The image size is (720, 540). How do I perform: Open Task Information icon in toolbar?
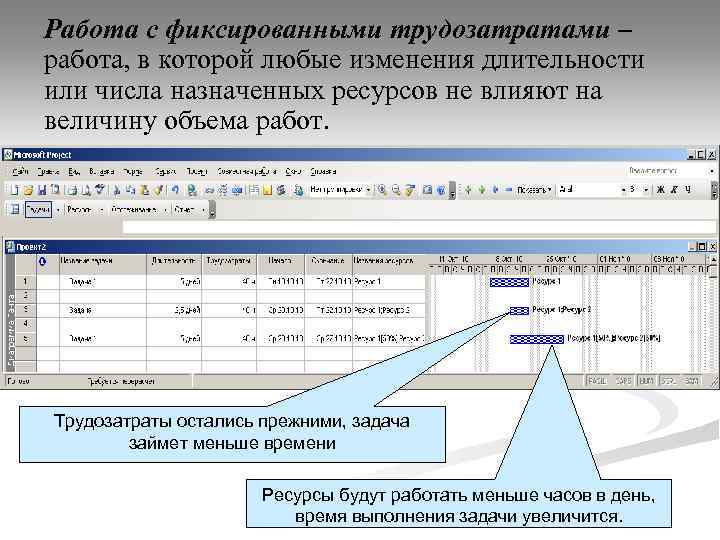tap(254, 190)
